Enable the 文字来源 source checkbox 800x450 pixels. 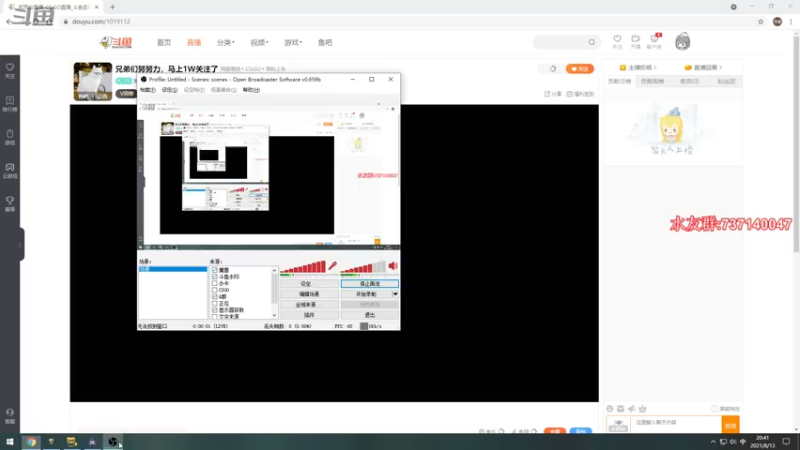click(215, 316)
